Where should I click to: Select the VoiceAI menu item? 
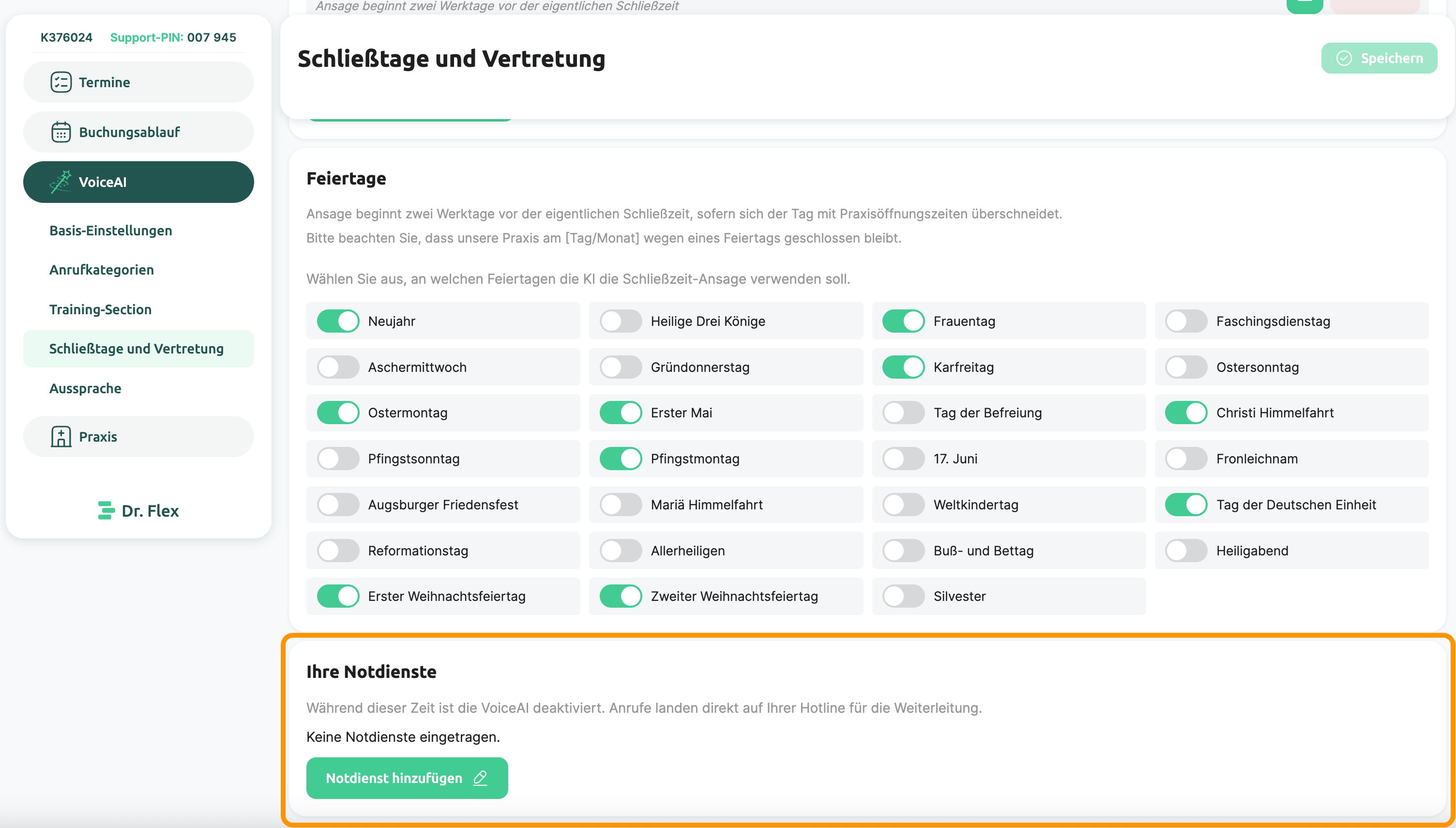click(x=138, y=182)
